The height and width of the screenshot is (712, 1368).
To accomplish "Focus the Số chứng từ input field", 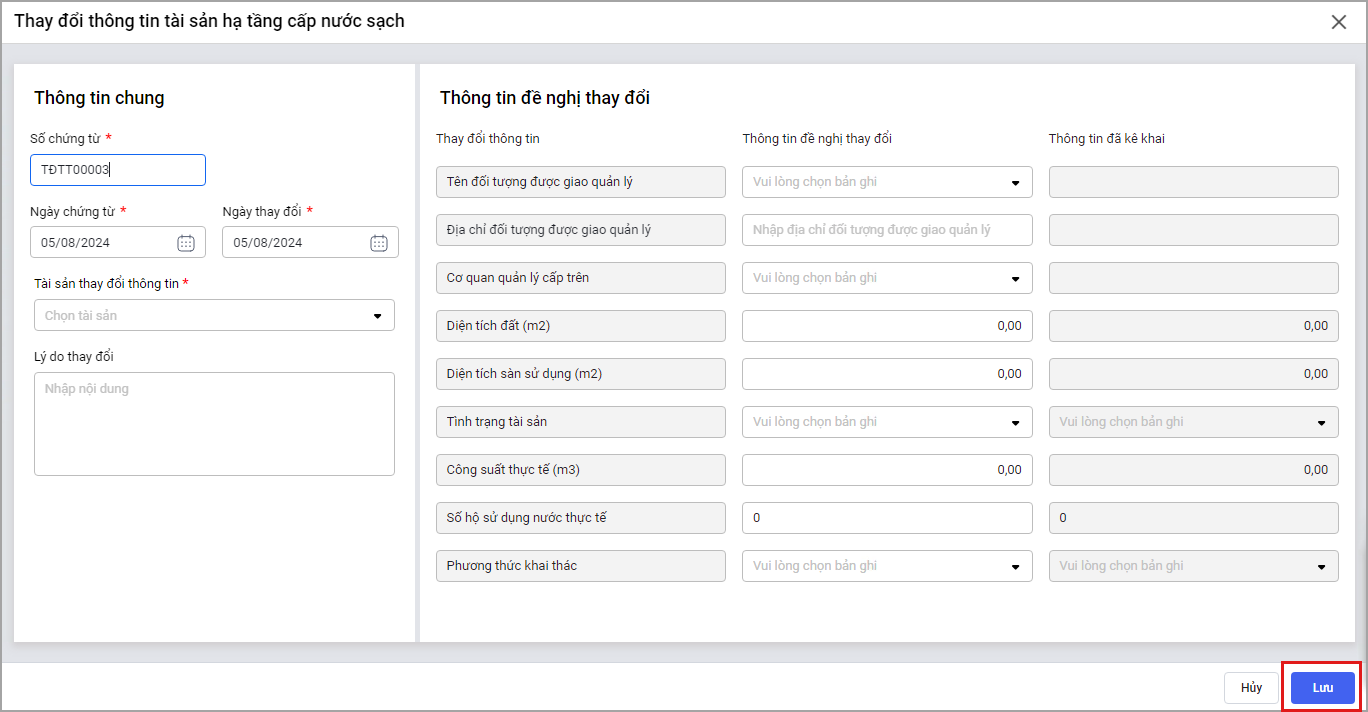I will tap(118, 170).
